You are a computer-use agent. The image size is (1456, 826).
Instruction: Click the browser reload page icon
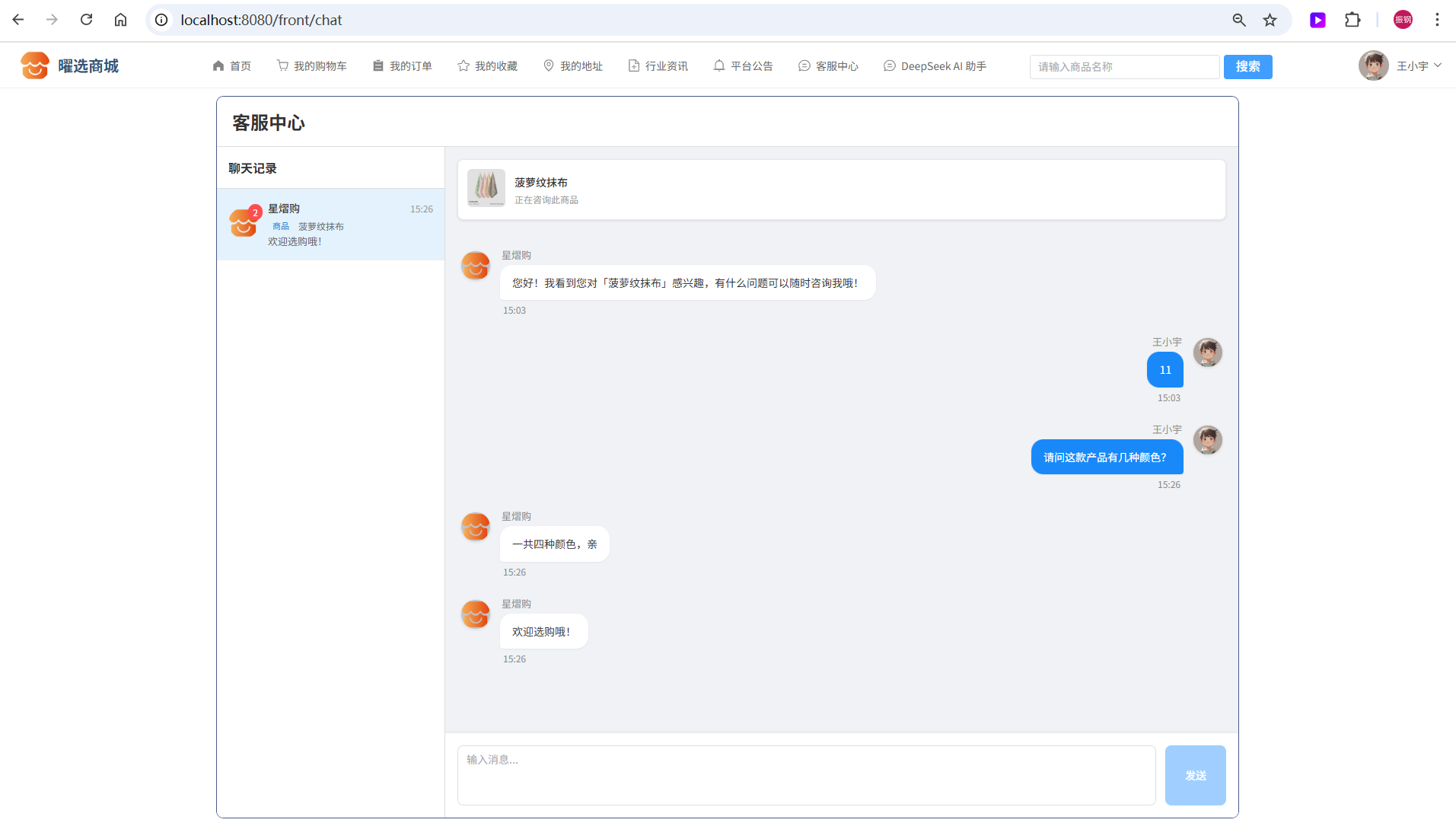coord(86,20)
